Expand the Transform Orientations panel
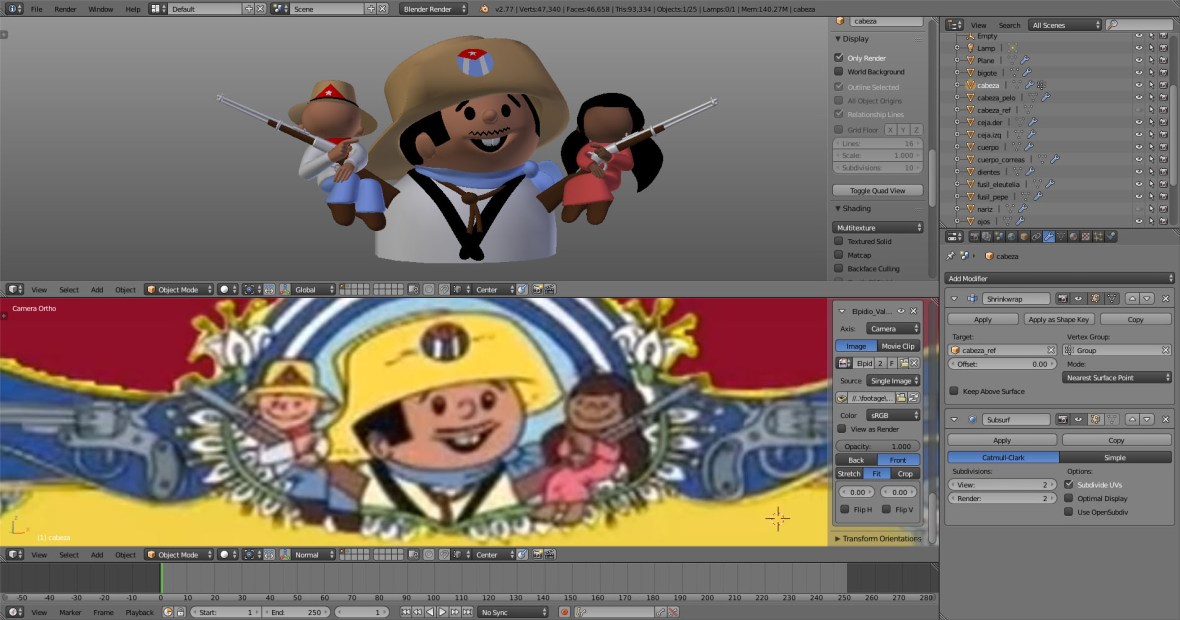 [880, 539]
